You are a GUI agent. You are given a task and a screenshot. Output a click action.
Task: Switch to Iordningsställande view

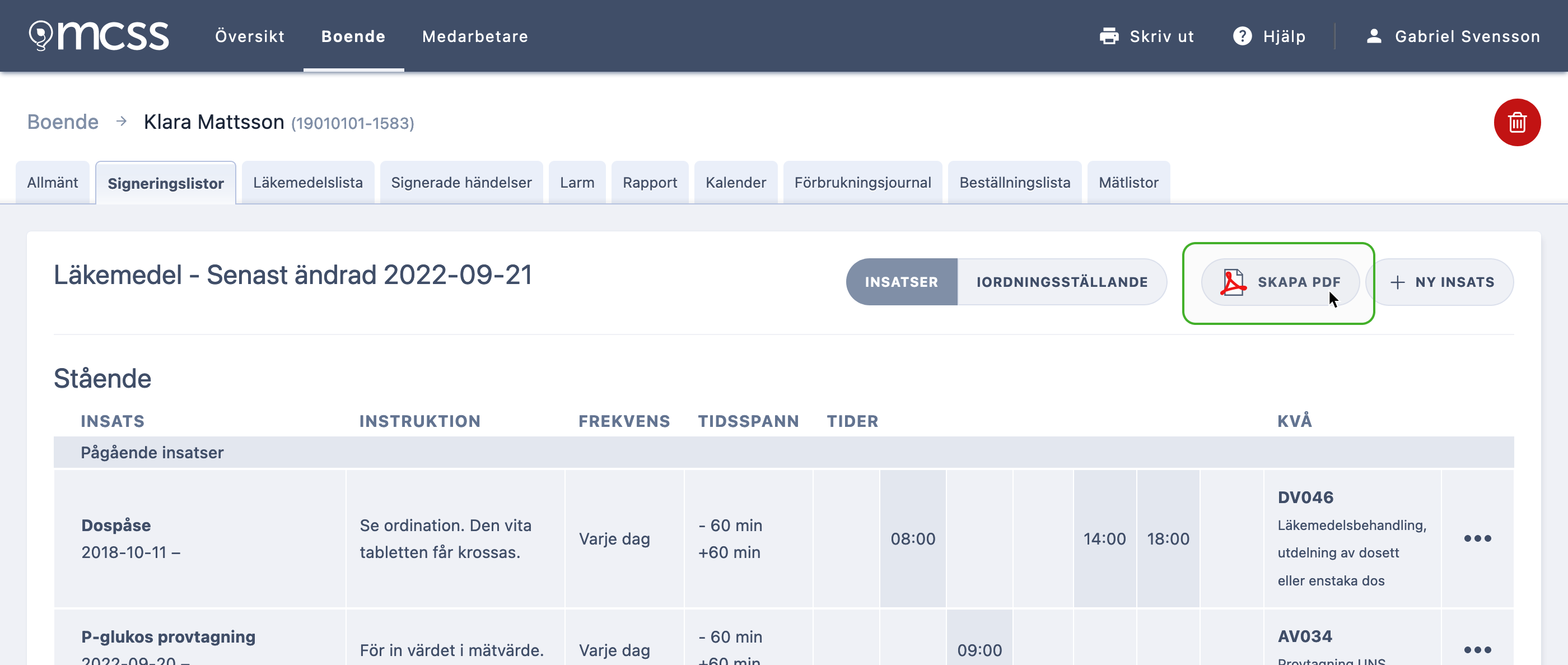coord(1062,282)
